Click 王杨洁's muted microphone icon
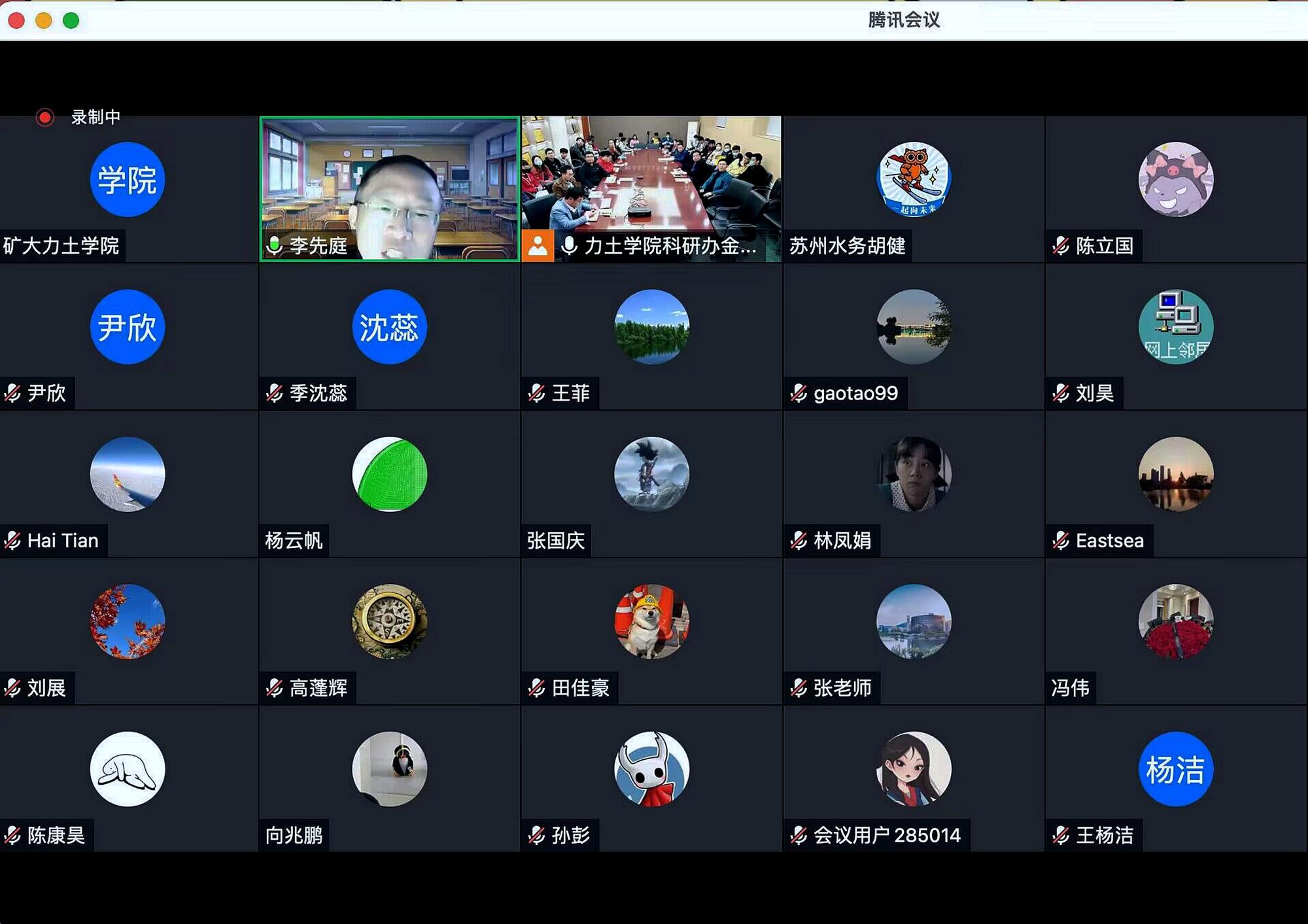 click(1061, 835)
